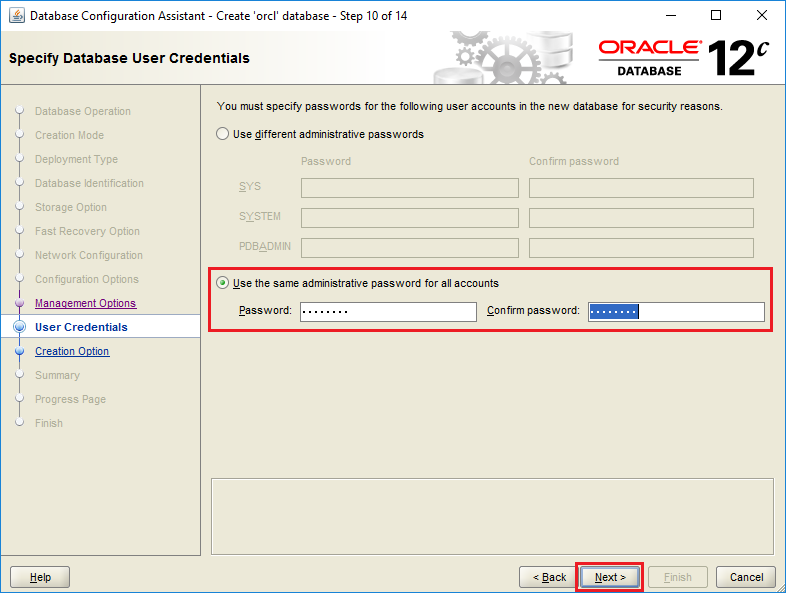The height and width of the screenshot is (593, 786).
Task: Open the Creation Option step link
Action: pos(72,351)
